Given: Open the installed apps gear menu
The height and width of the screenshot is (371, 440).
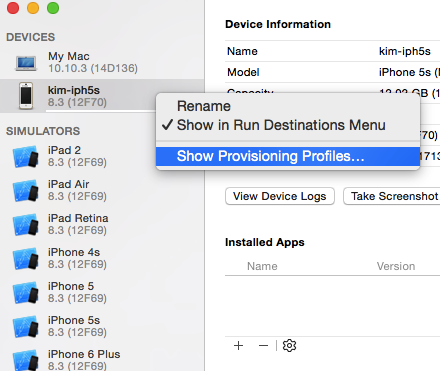Looking at the screenshot, I should pyautogui.click(x=289, y=346).
